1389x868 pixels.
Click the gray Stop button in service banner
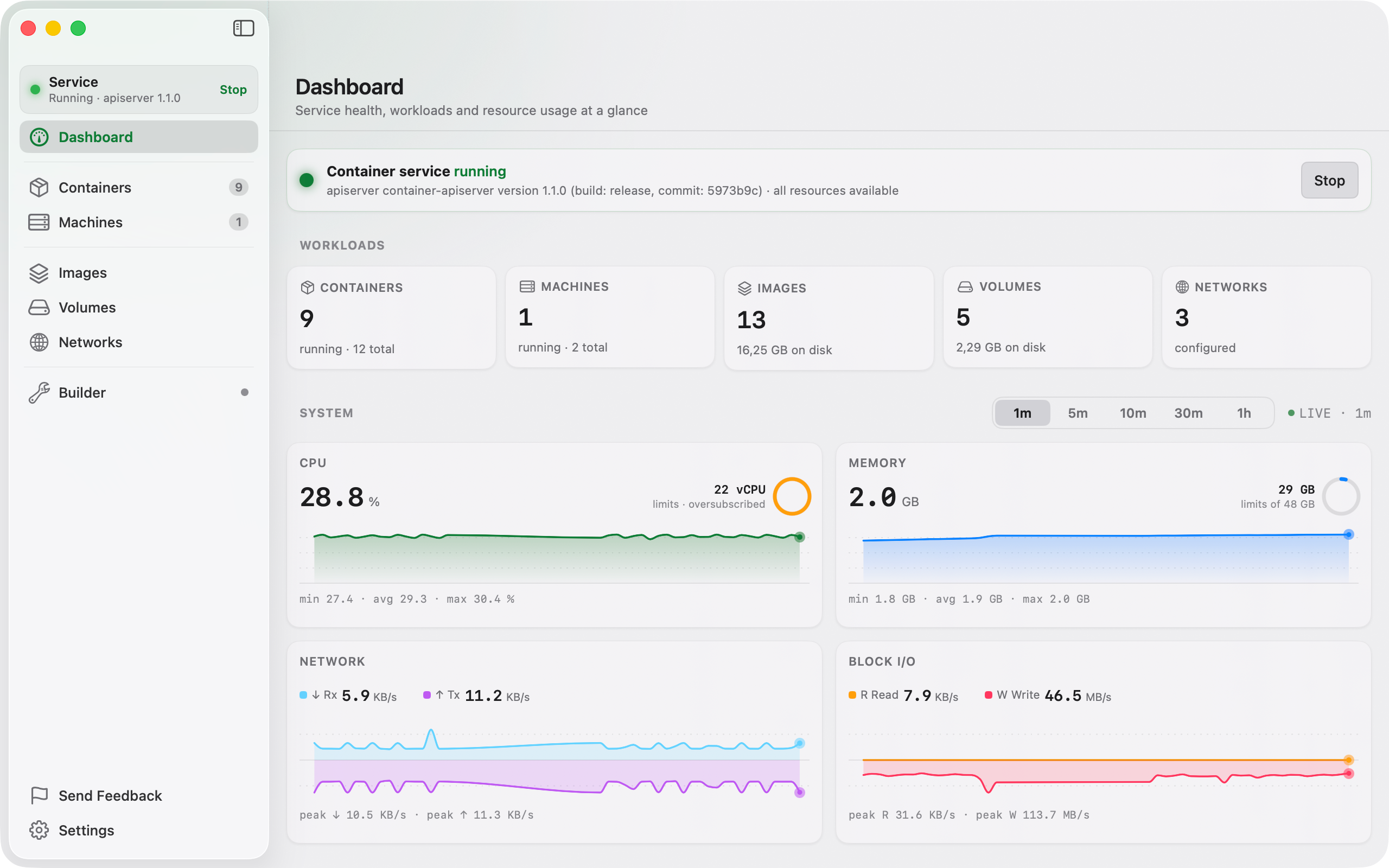(x=1329, y=180)
